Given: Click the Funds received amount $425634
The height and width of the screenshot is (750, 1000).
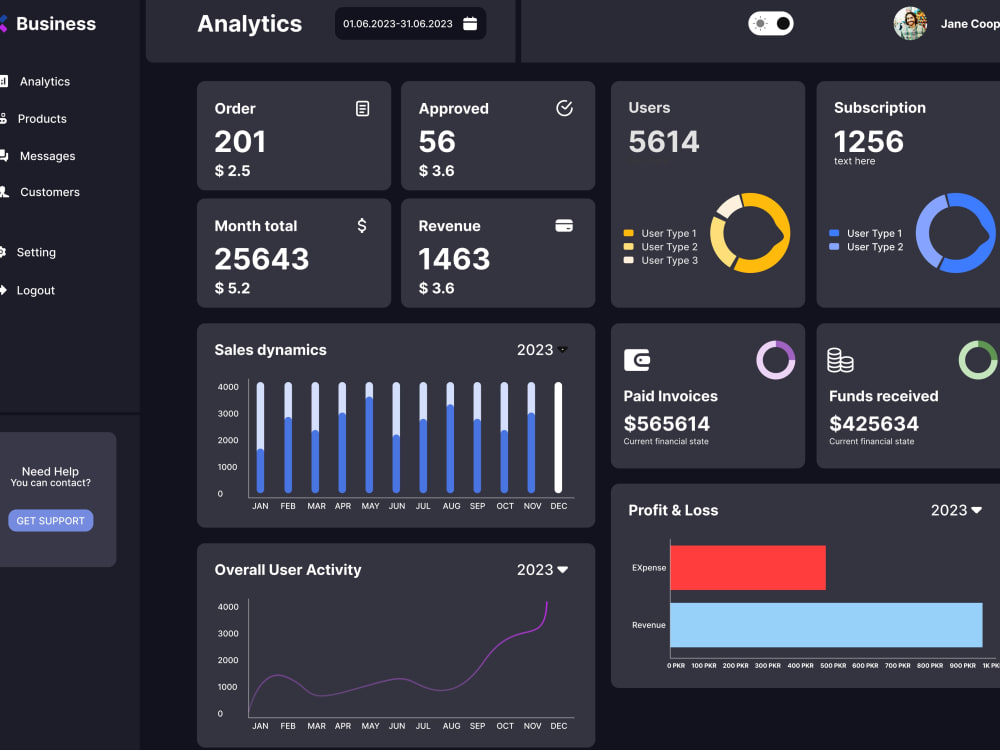Looking at the screenshot, I should (874, 423).
